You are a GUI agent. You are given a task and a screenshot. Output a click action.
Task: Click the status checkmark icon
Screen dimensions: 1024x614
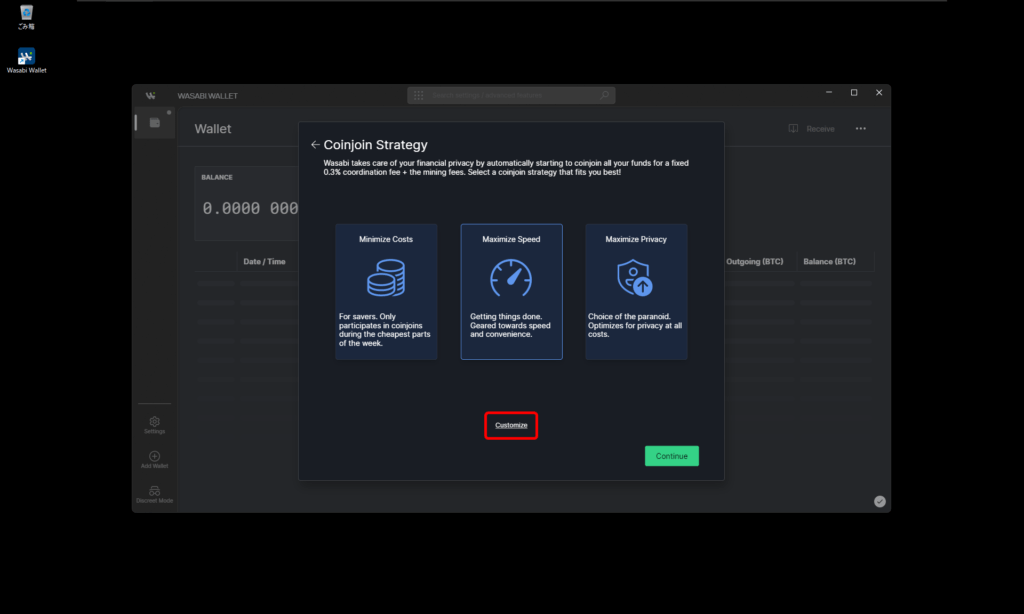tap(880, 502)
